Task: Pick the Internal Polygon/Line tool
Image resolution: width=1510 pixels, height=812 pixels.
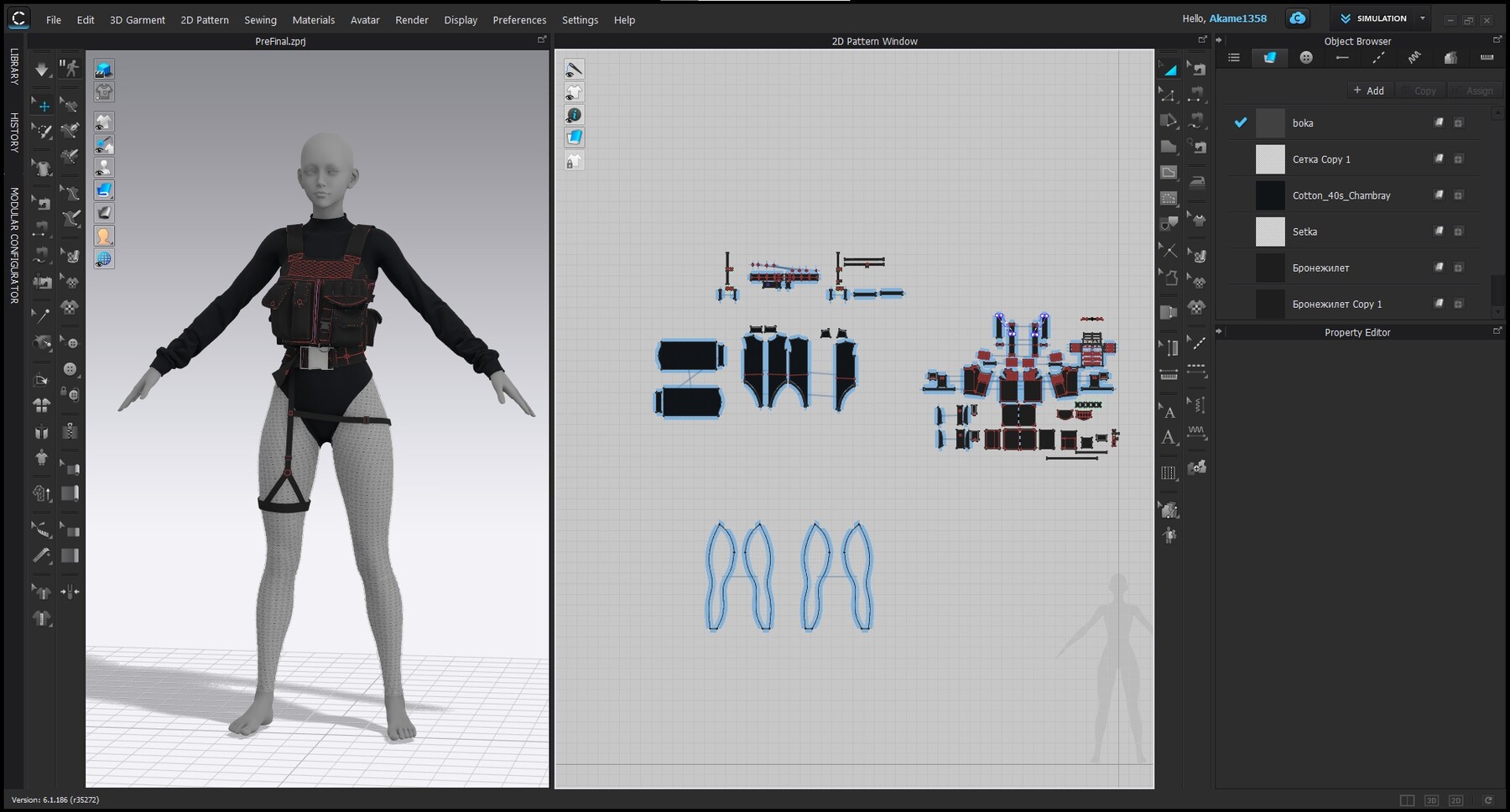Action: (1169, 173)
